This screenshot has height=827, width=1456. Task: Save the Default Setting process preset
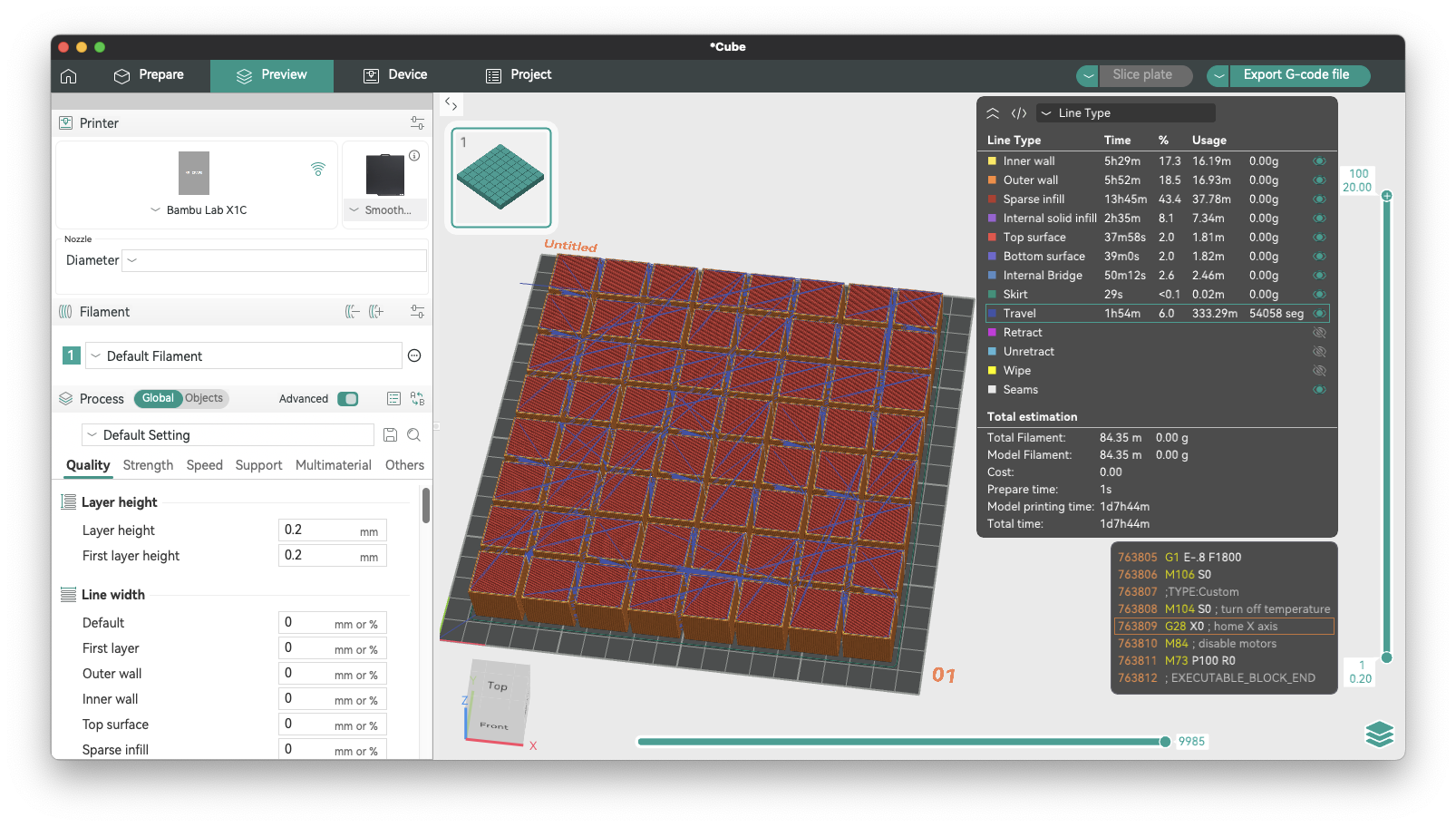(x=390, y=435)
